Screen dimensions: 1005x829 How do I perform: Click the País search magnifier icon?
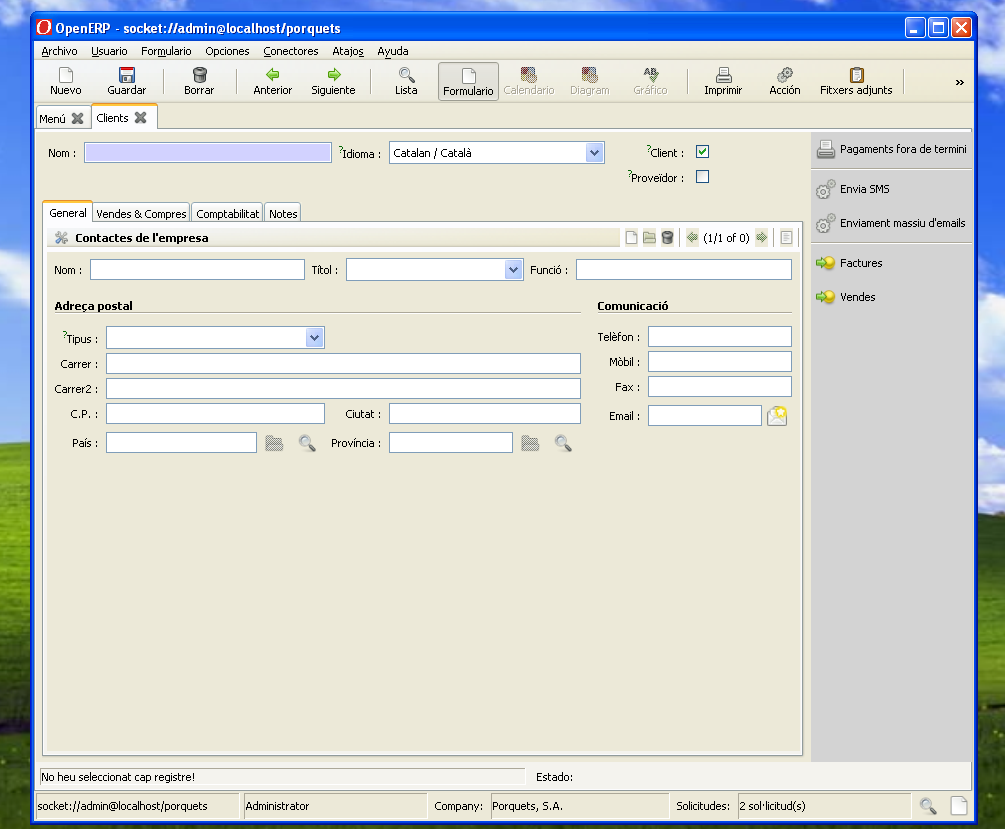click(307, 443)
